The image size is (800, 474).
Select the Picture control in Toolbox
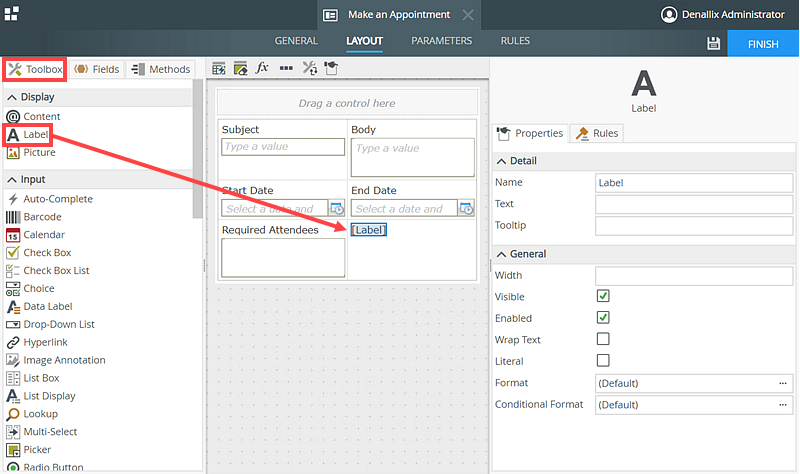click(39, 152)
